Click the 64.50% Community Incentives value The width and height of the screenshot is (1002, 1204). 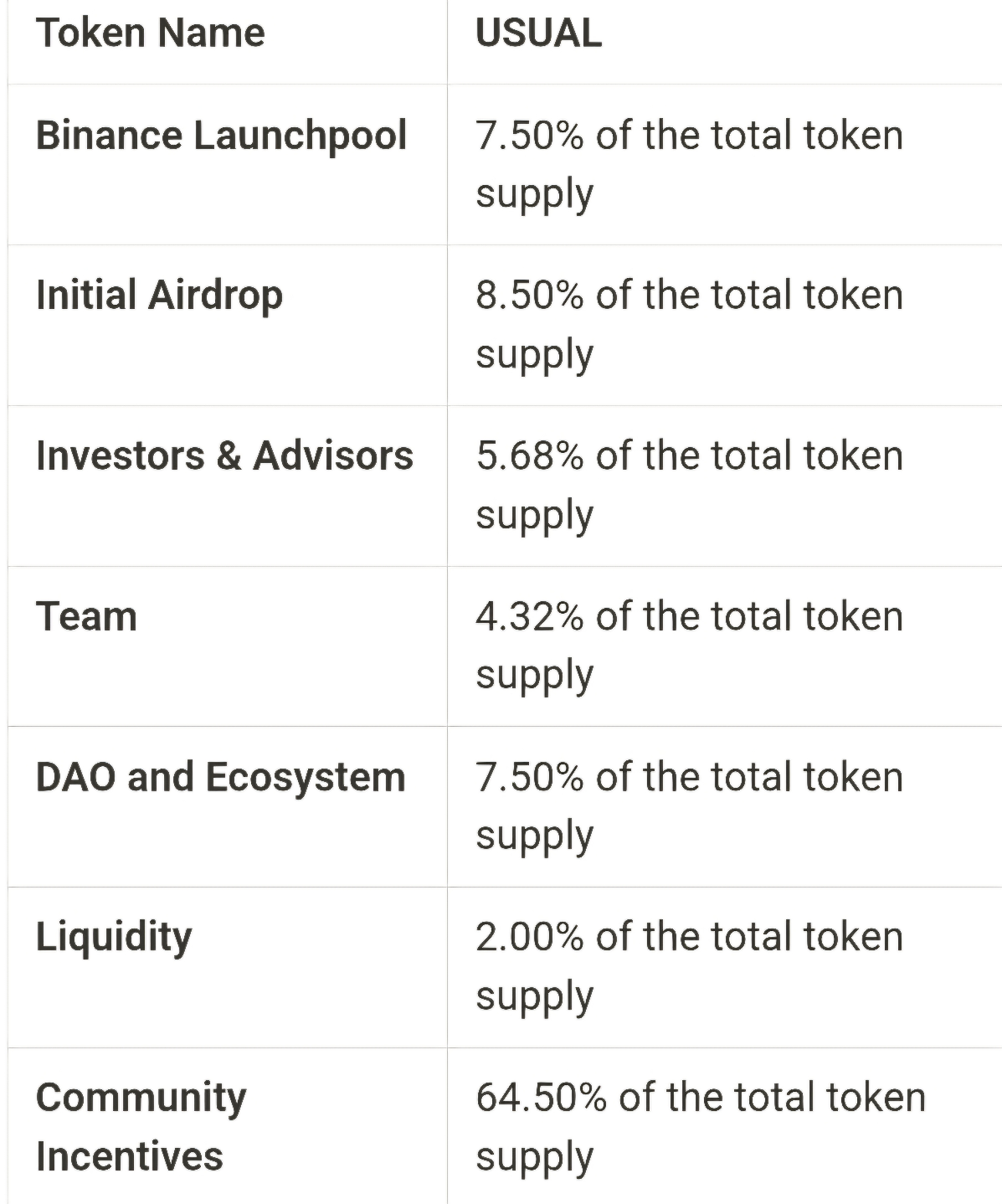tap(700, 1126)
